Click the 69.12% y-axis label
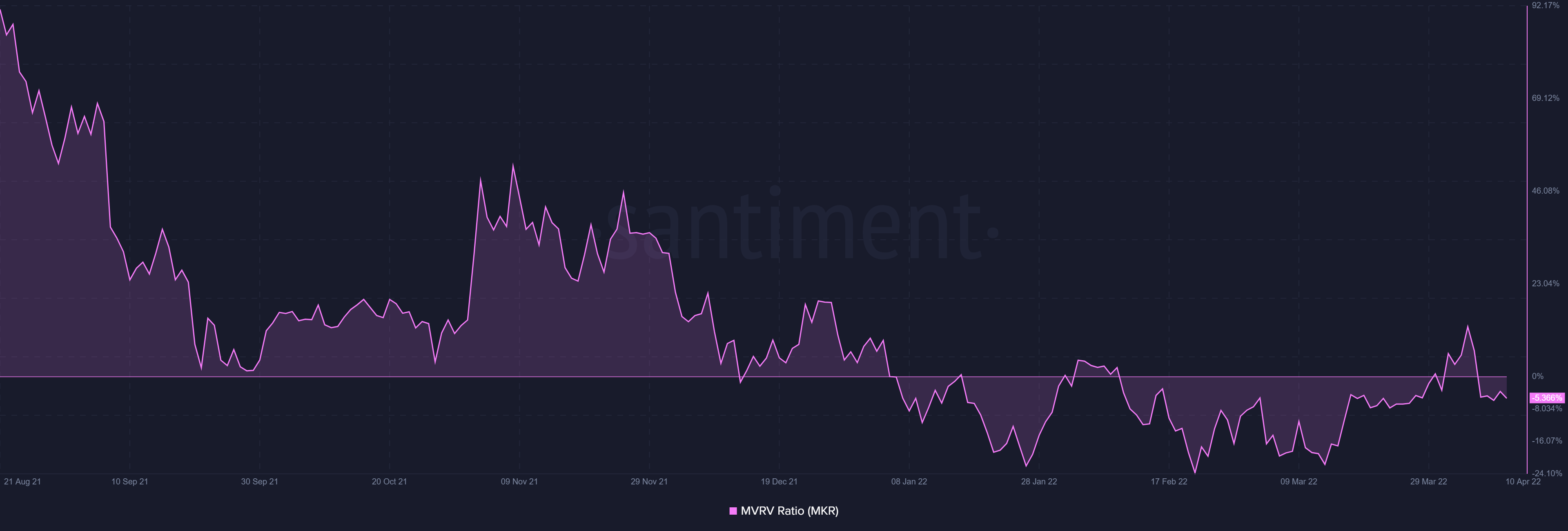Image resolution: width=1568 pixels, height=531 pixels. click(1546, 98)
